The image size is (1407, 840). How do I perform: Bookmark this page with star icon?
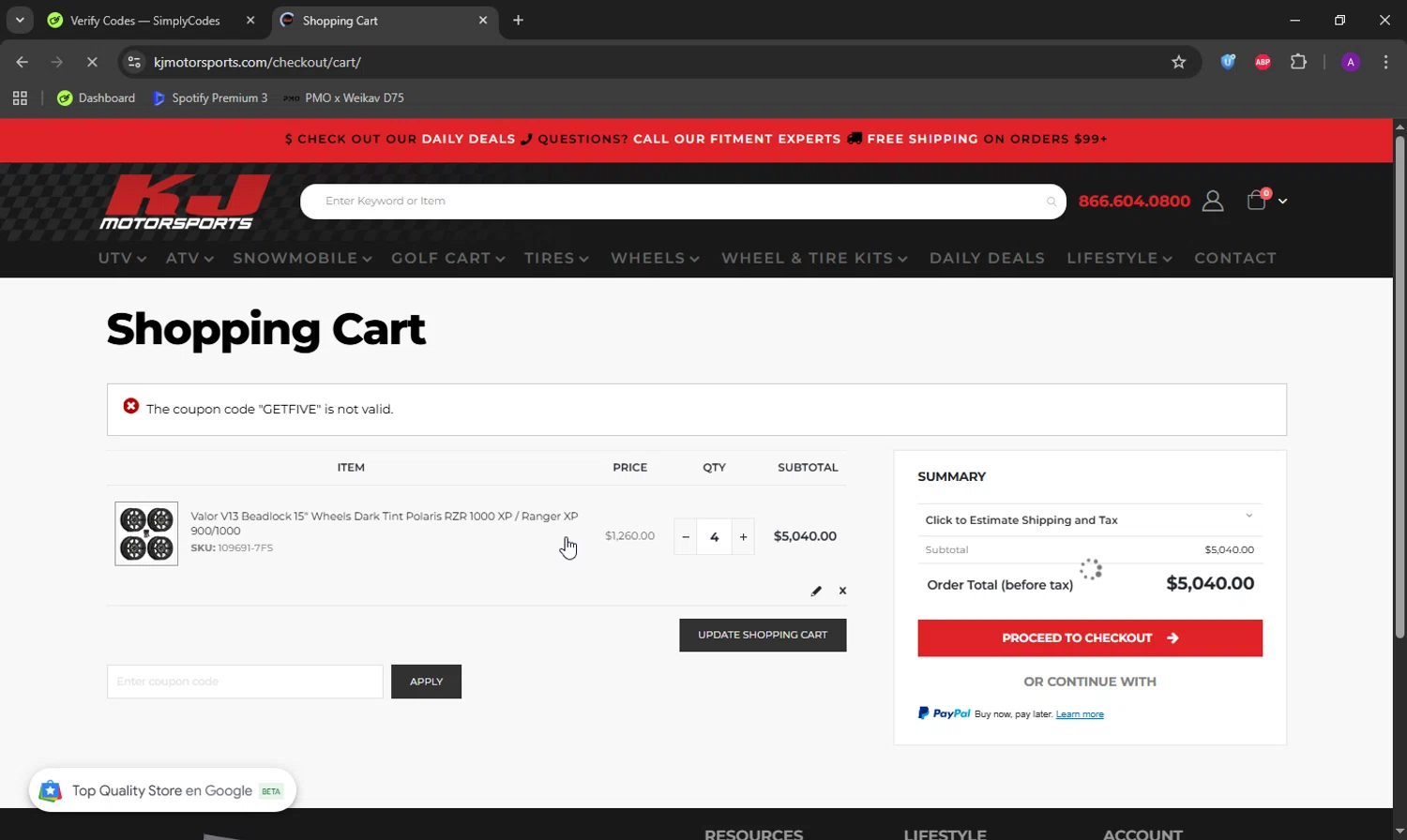click(1179, 62)
